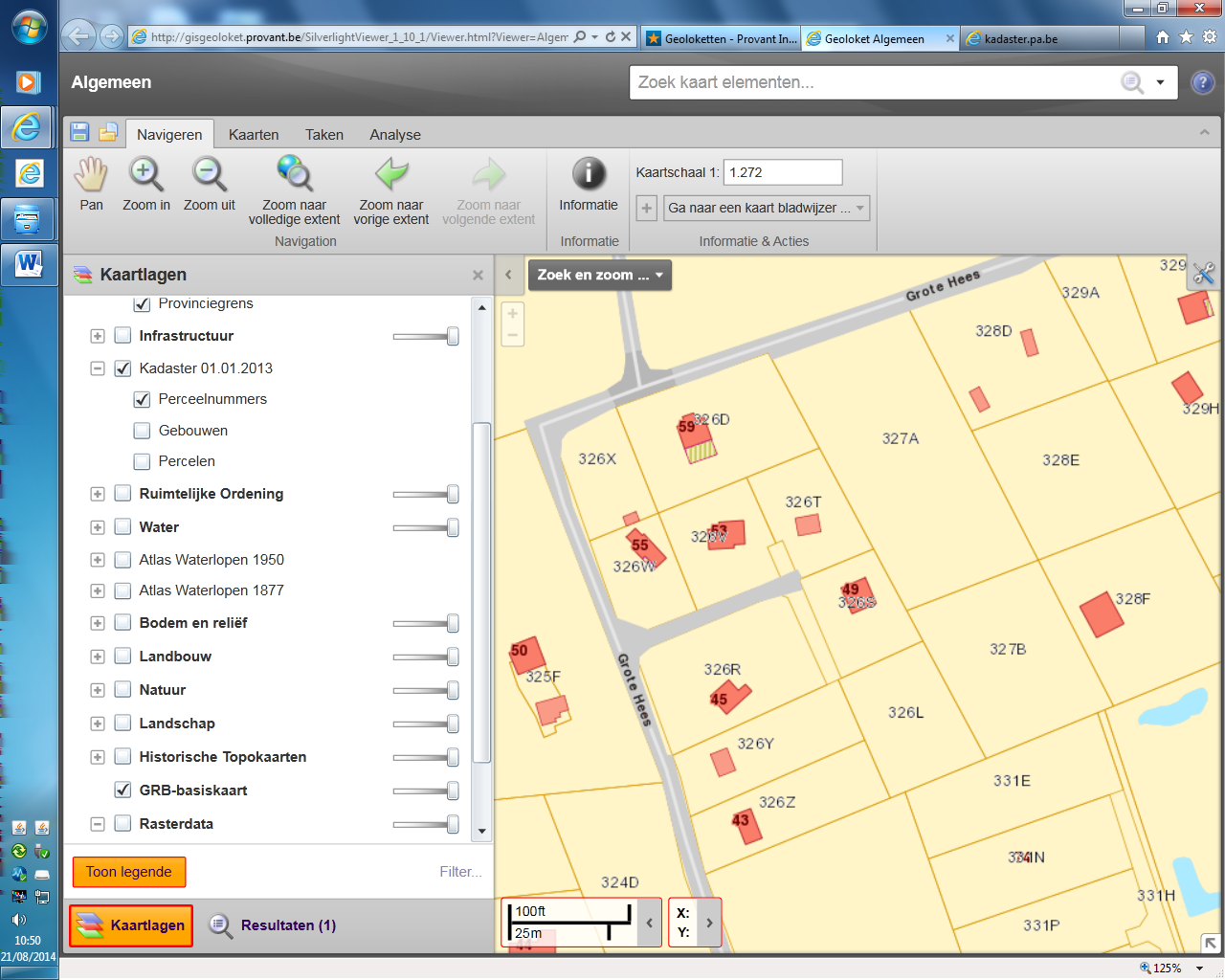Open the Taken ribbon tab
The height and width of the screenshot is (980, 1225).
point(324,135)
